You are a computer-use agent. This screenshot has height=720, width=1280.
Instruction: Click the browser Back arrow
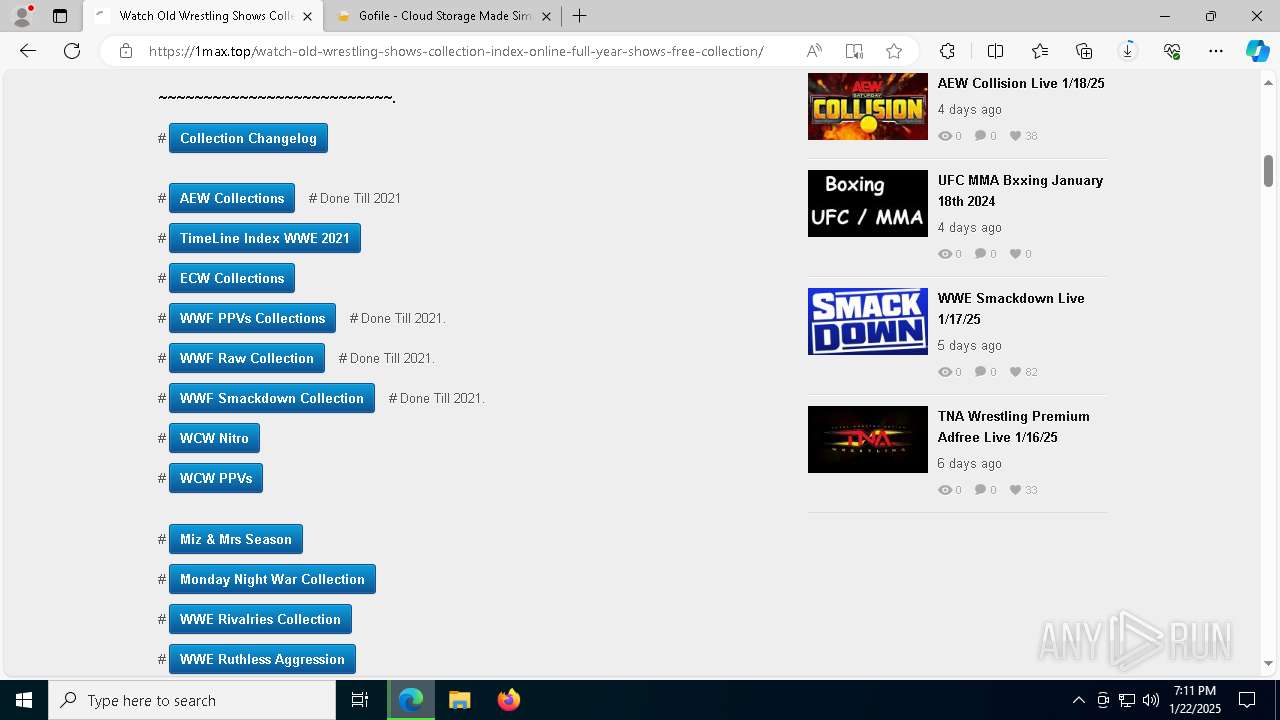[x=28, y=51]
